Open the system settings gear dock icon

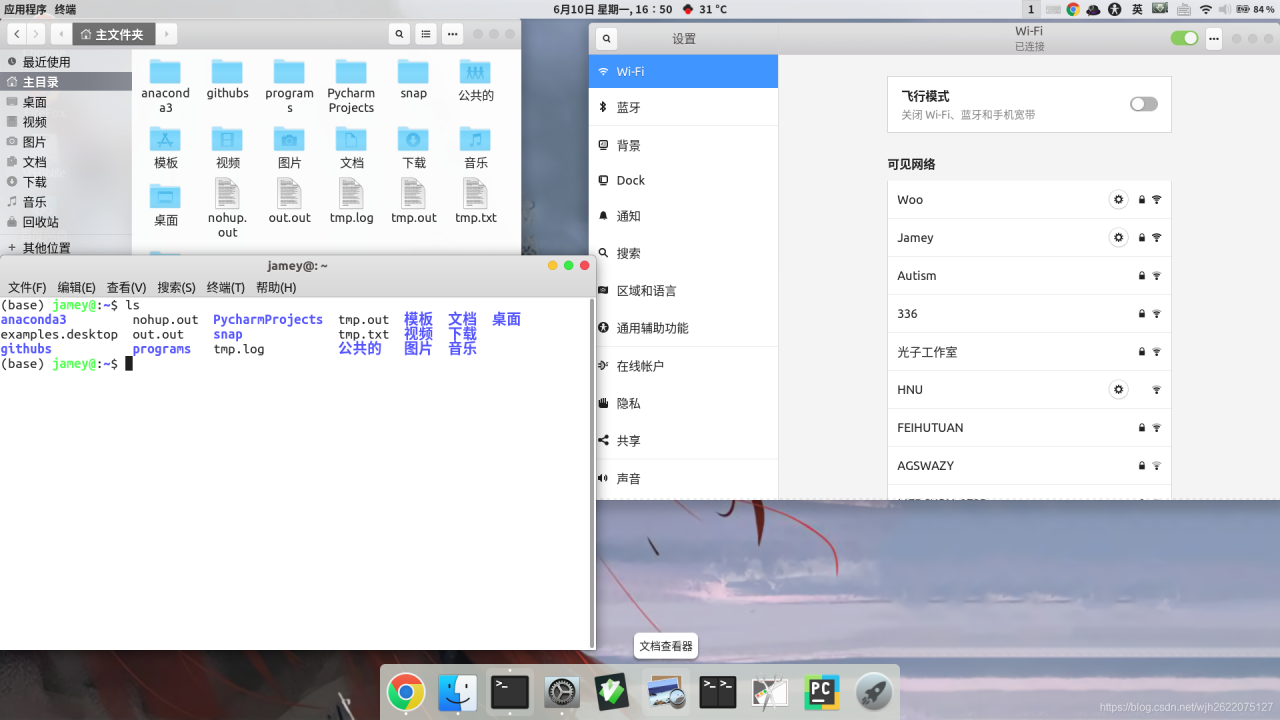point(562,692)
